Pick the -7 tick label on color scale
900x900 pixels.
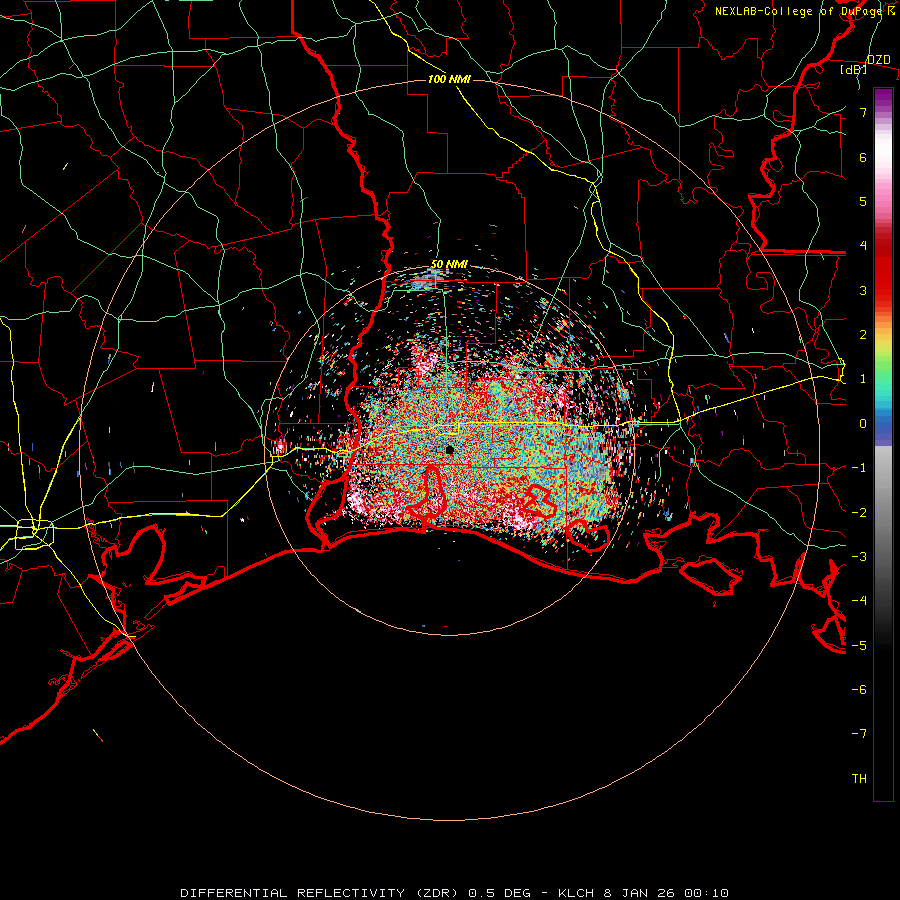pyautogui.click(x=859, y=734)
